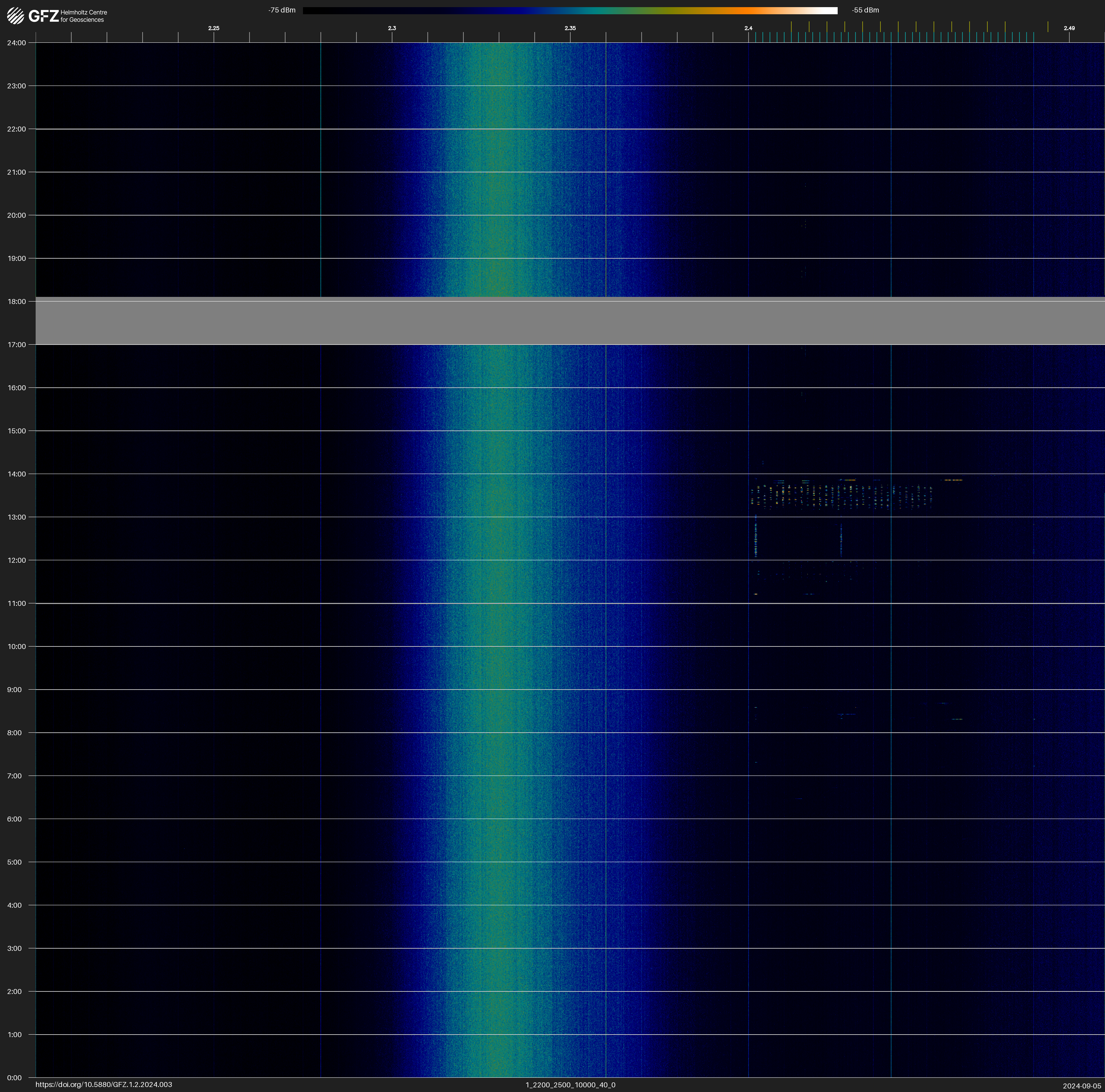Image resolution: width=1105 pixels, height=1092 pixels.
Task: Click the 12:00 time axis label
Action: click(17, 560)
